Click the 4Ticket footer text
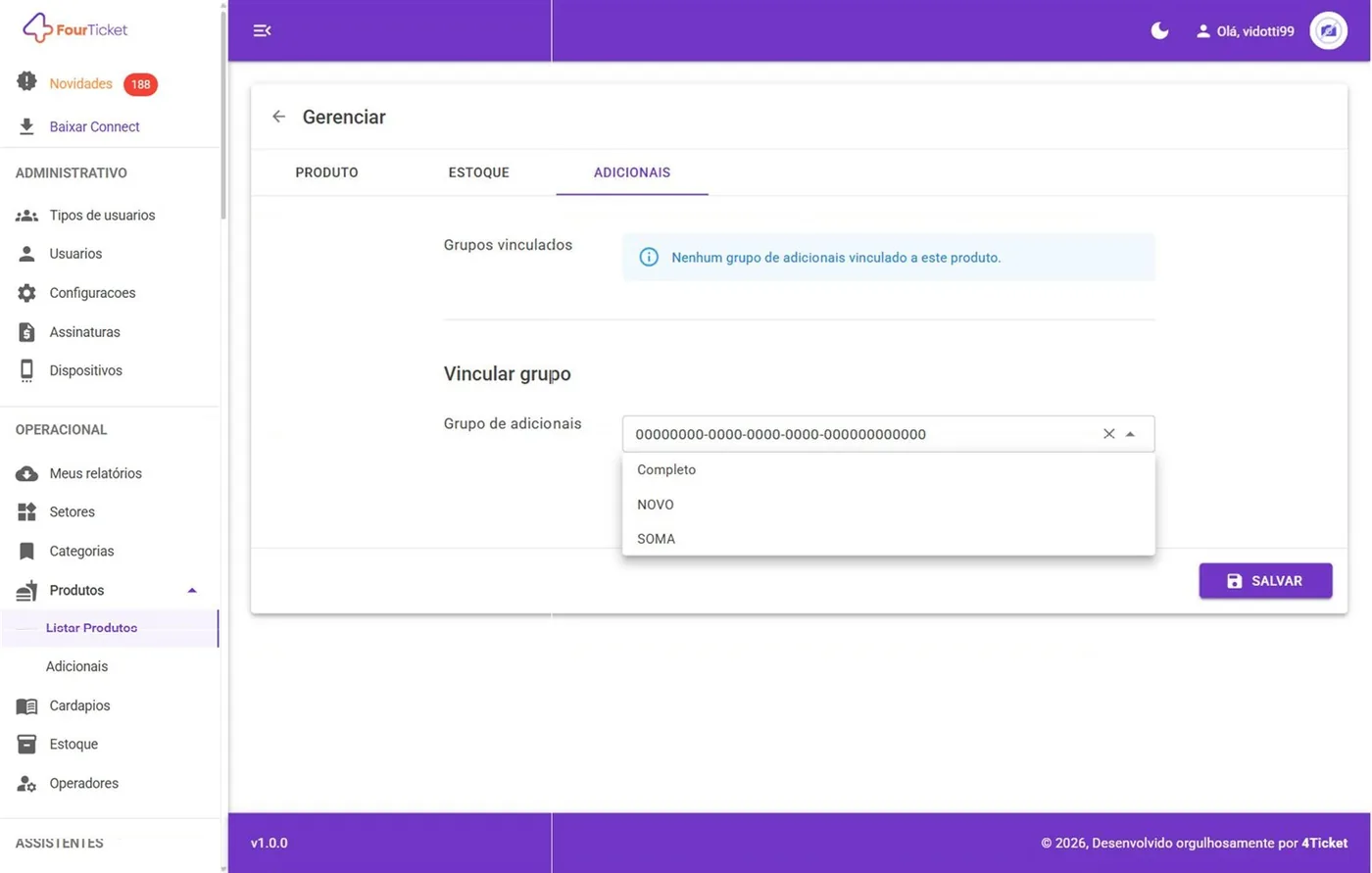 click(x=1325, y=843)
